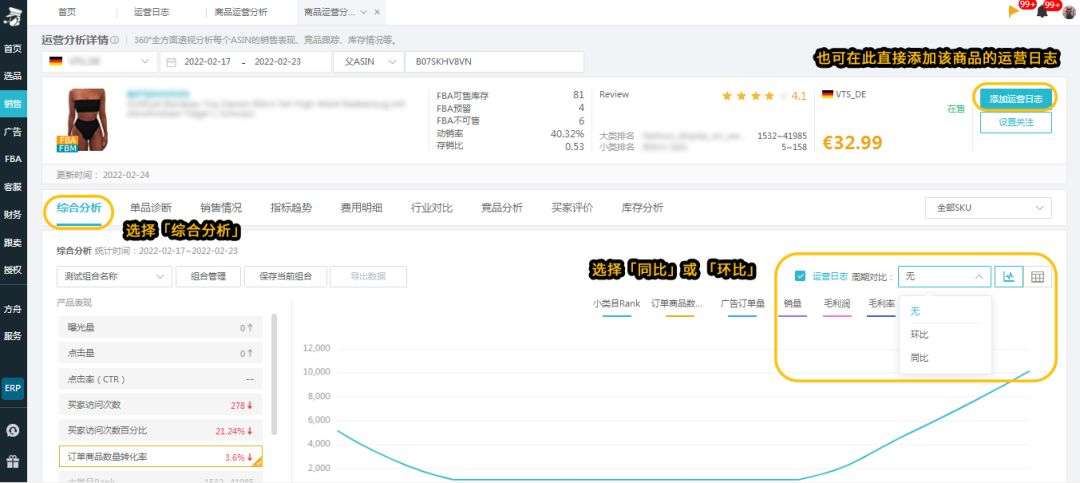Open 服务 in the left sidebar
1080x483 pixels.
pos(13,336)
